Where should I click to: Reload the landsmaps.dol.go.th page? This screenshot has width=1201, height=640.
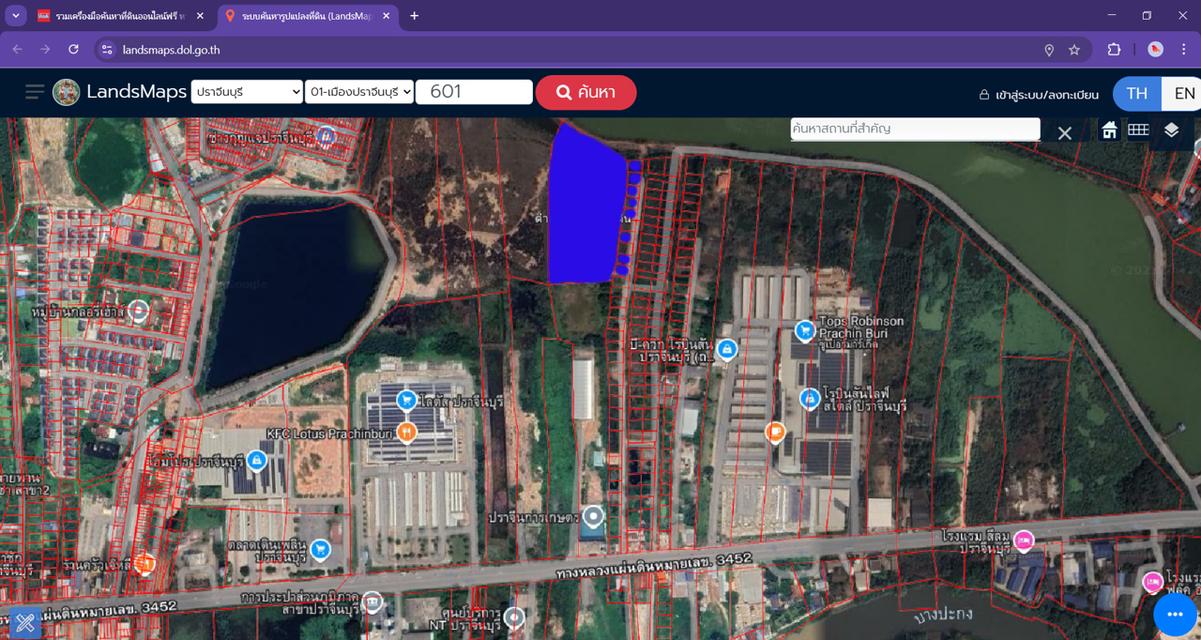(x=73, y=49)
